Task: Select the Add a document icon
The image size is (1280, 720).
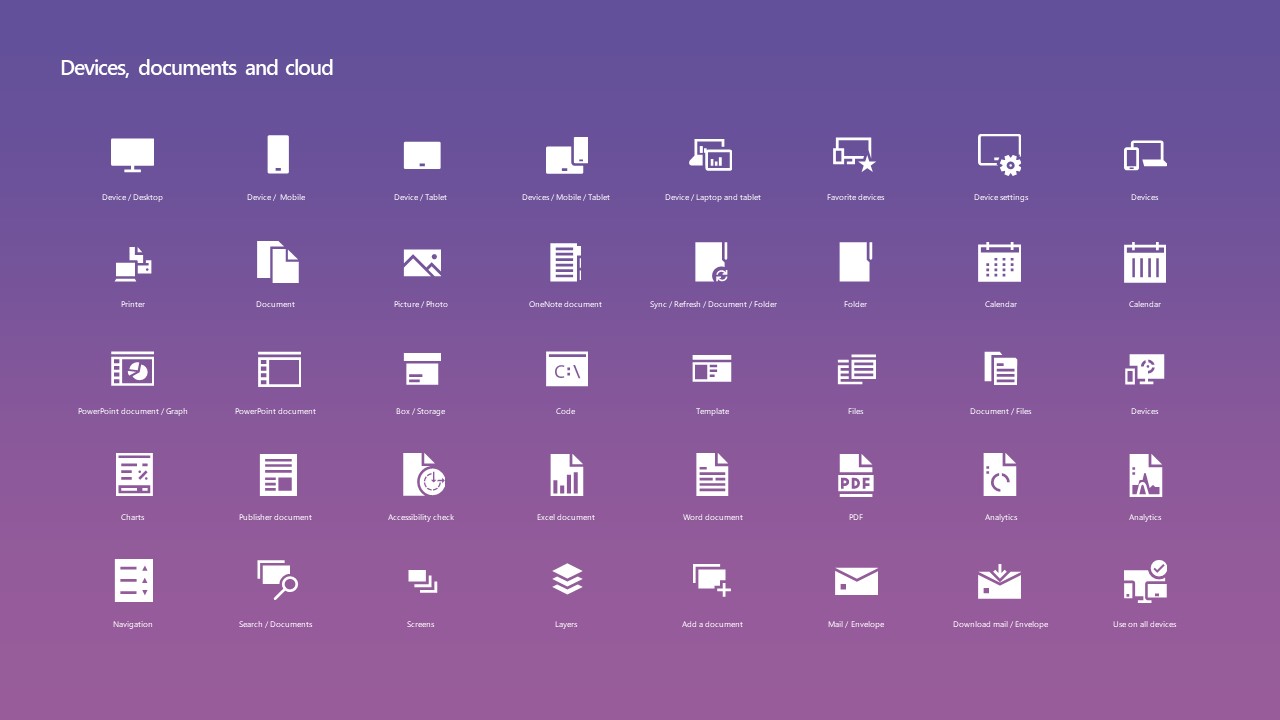Action: pos(712,580)
